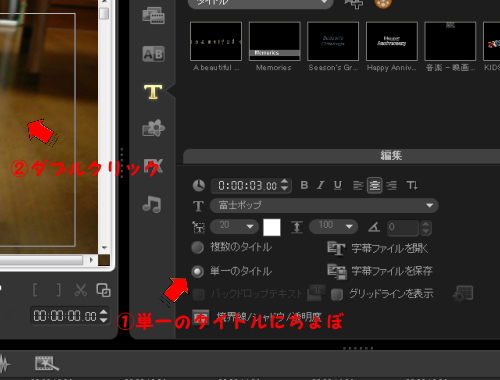500x380 pixels.
Task: Select the 複数のタイトル radio button
Action: (197, 248)
